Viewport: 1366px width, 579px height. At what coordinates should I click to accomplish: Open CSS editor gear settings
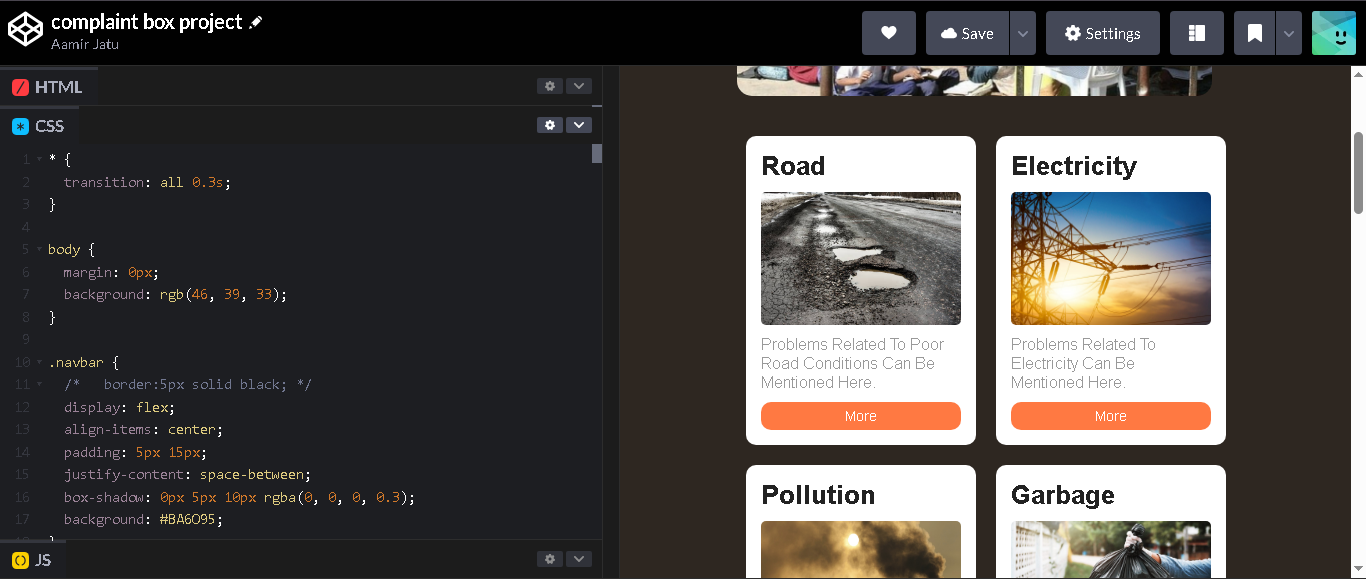coord(550,125)
